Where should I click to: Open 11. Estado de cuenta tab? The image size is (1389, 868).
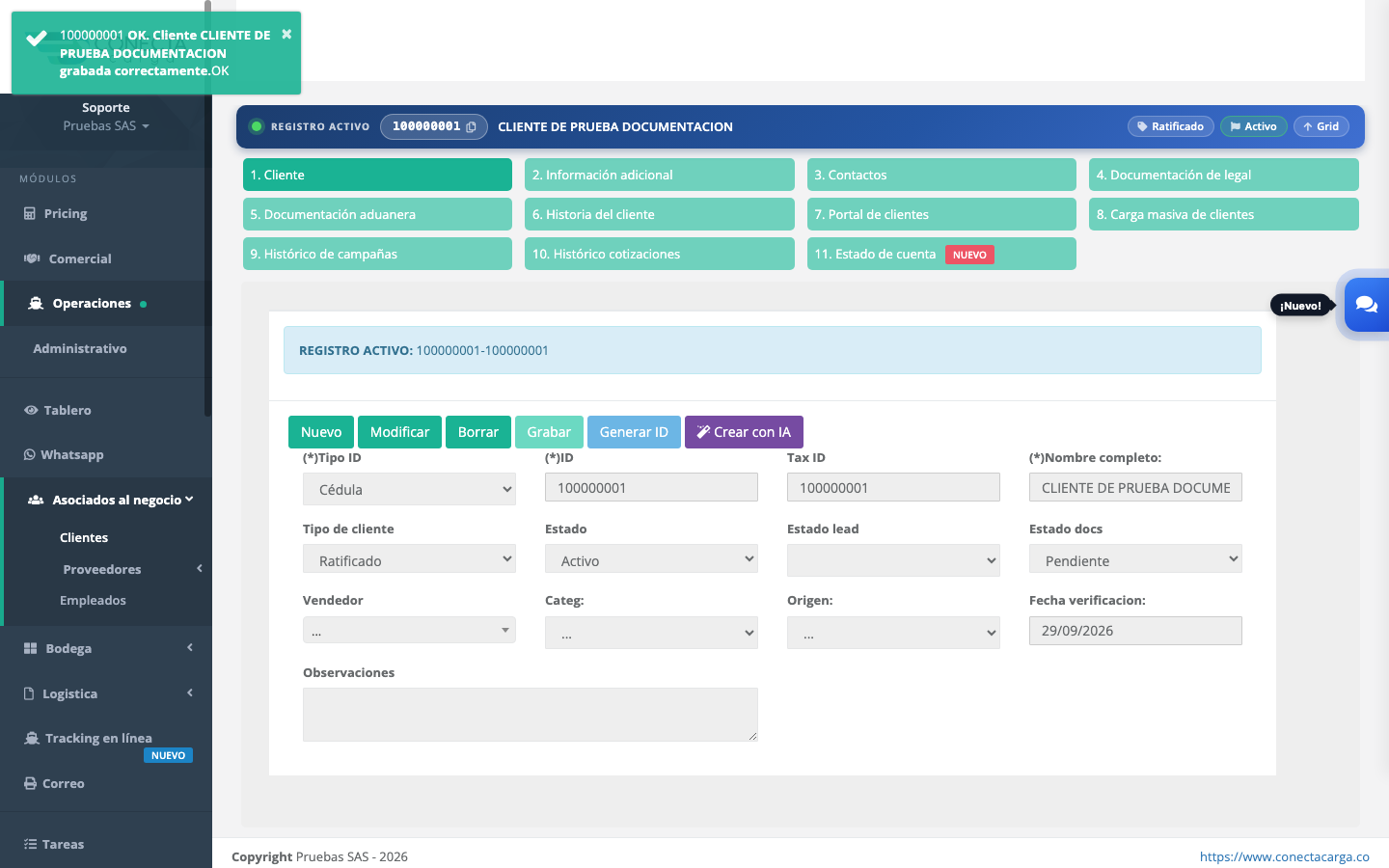941,254
